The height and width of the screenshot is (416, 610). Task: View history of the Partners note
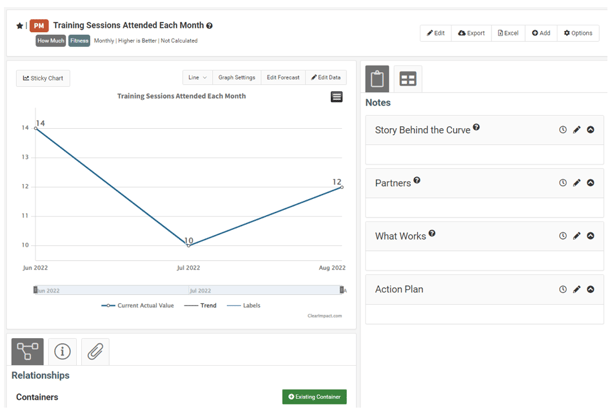pyautogui.click(x=563, y=183)
